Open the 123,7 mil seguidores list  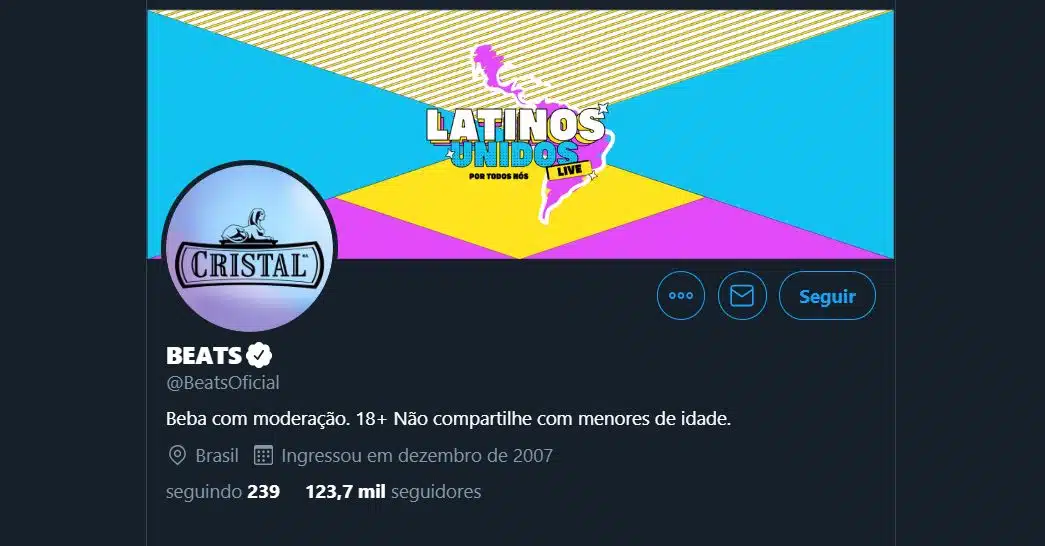coord(393,491)
